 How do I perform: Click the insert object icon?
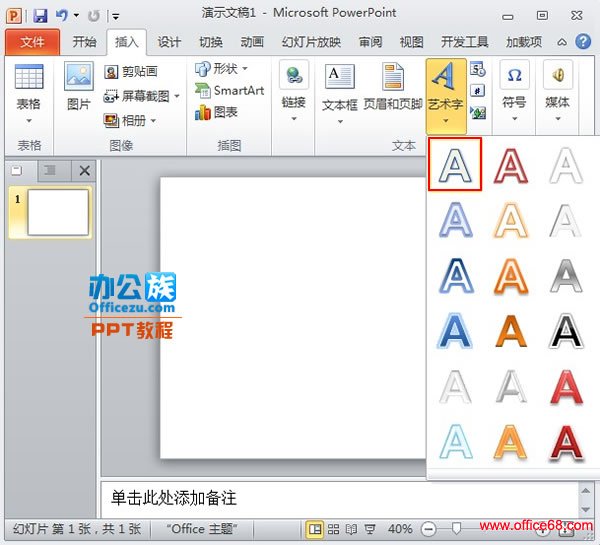[x=478, y=113]
